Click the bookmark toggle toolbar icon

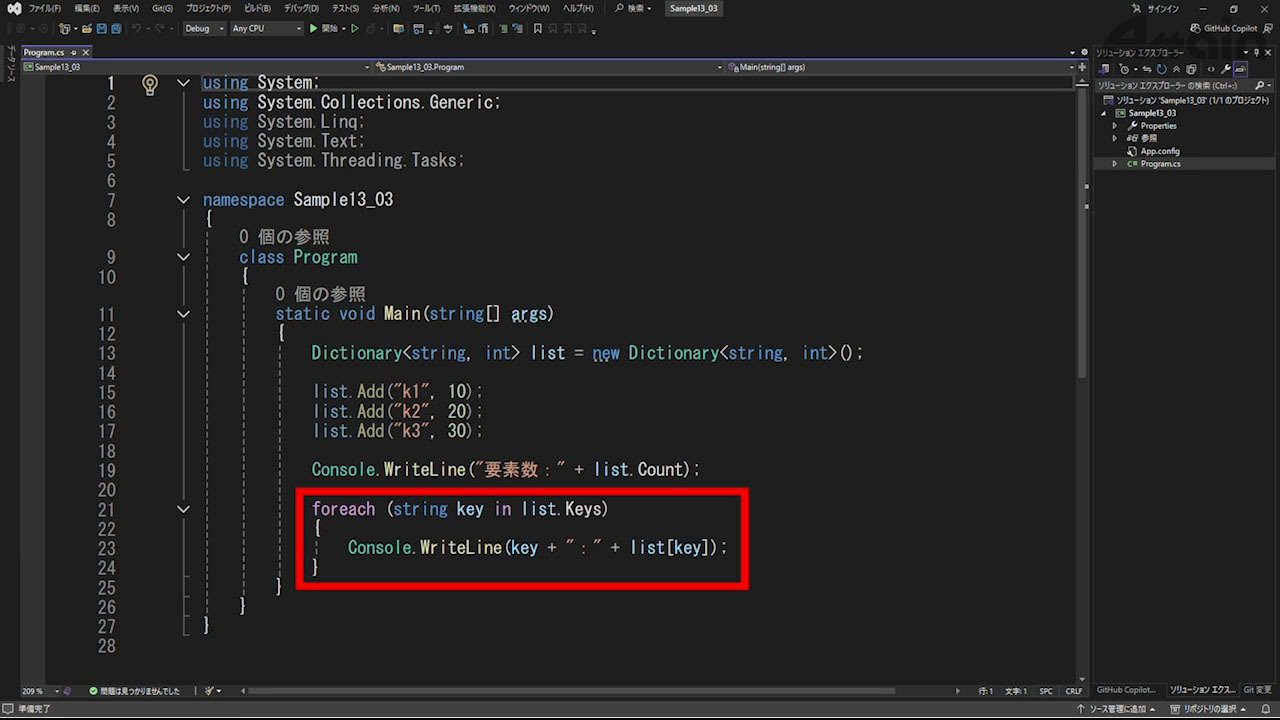coord(537,29)
